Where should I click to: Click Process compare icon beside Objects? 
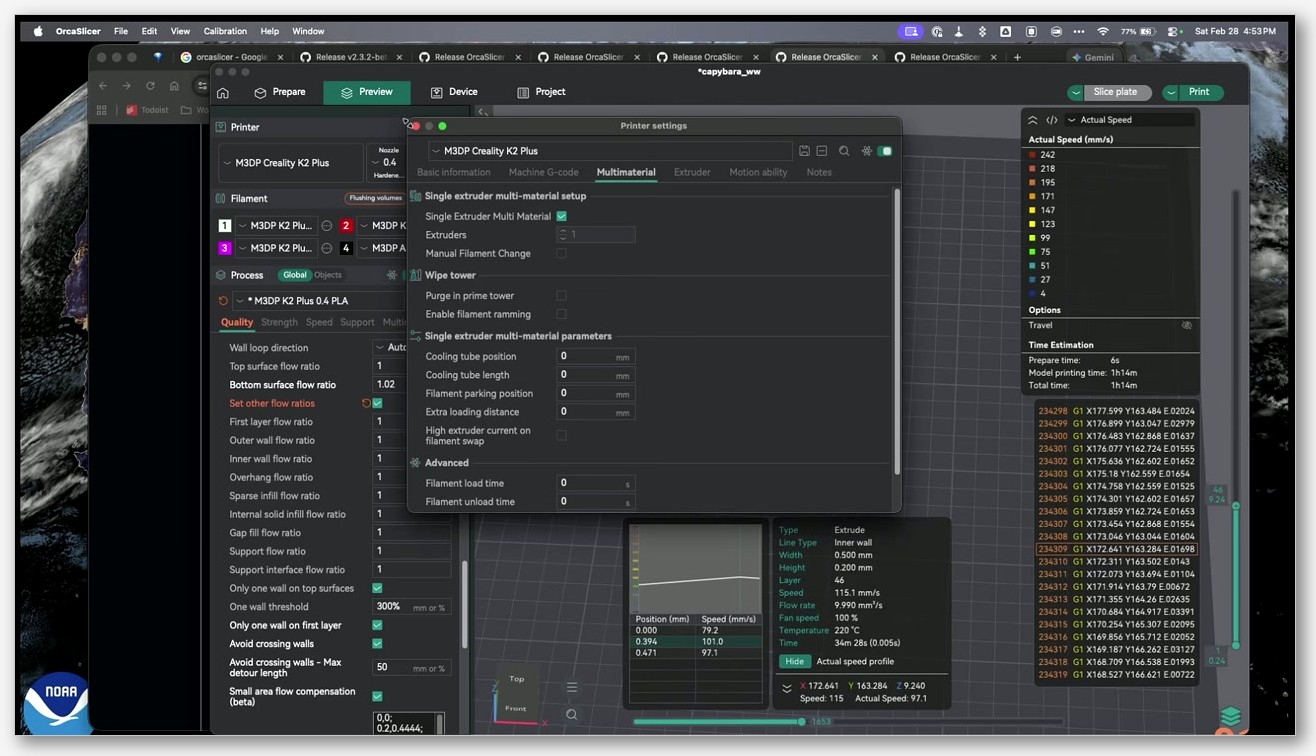(x=392, y=275)
